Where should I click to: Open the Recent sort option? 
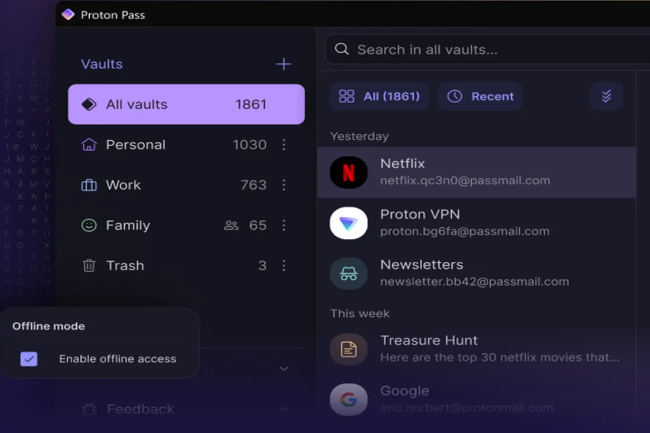(480, 96)
